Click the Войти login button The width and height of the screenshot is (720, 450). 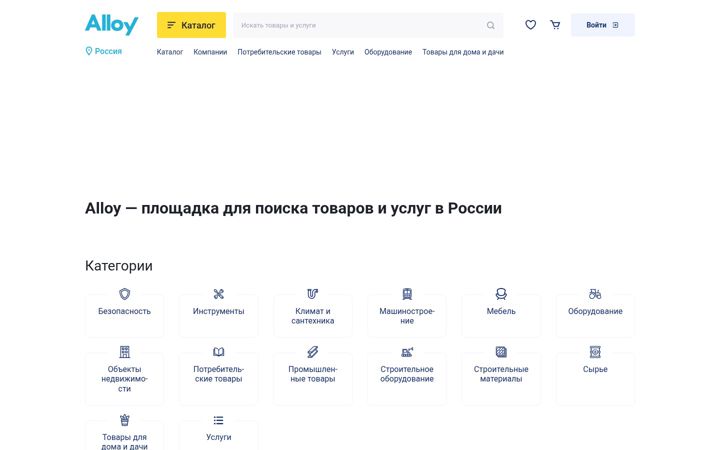602,25
